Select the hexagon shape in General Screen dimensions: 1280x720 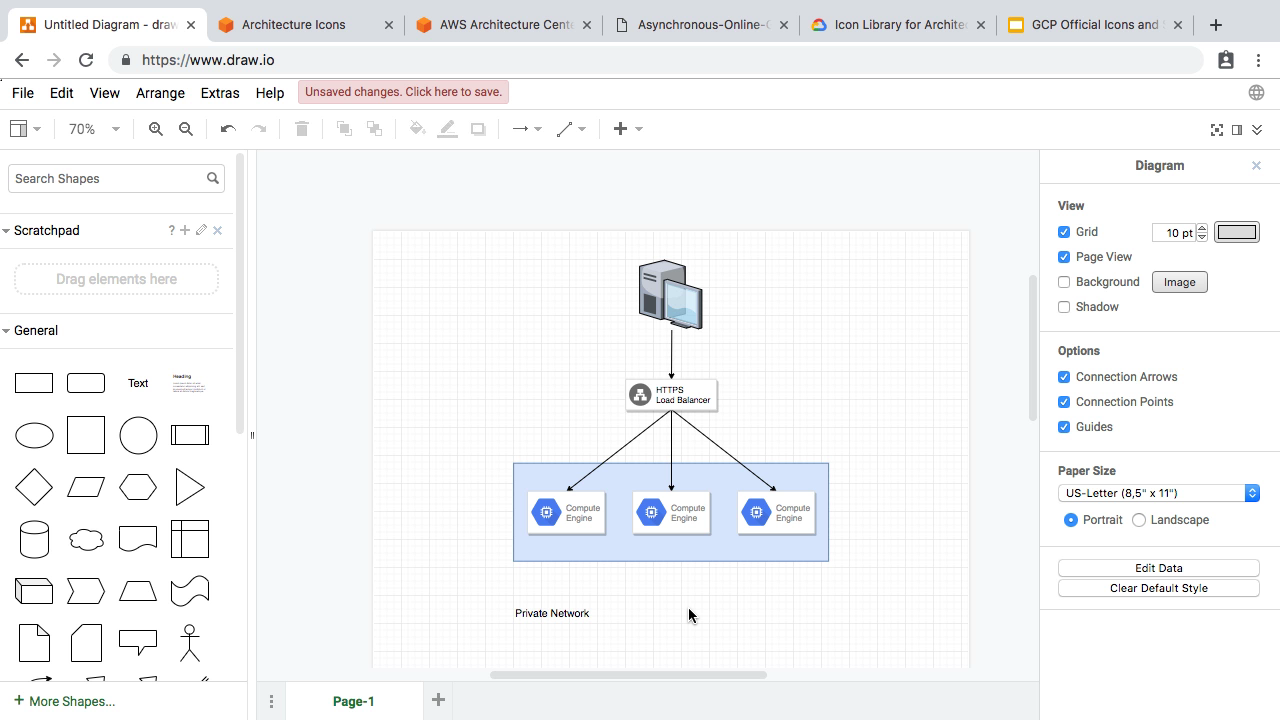tap(138, 488)
